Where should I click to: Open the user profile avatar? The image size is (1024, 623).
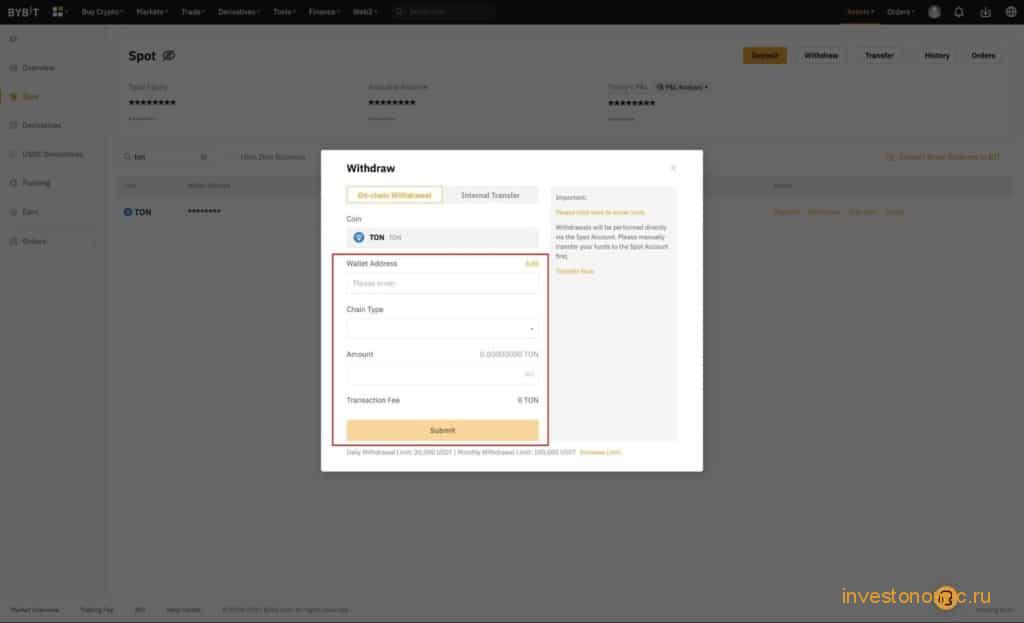tap(935, 12)
